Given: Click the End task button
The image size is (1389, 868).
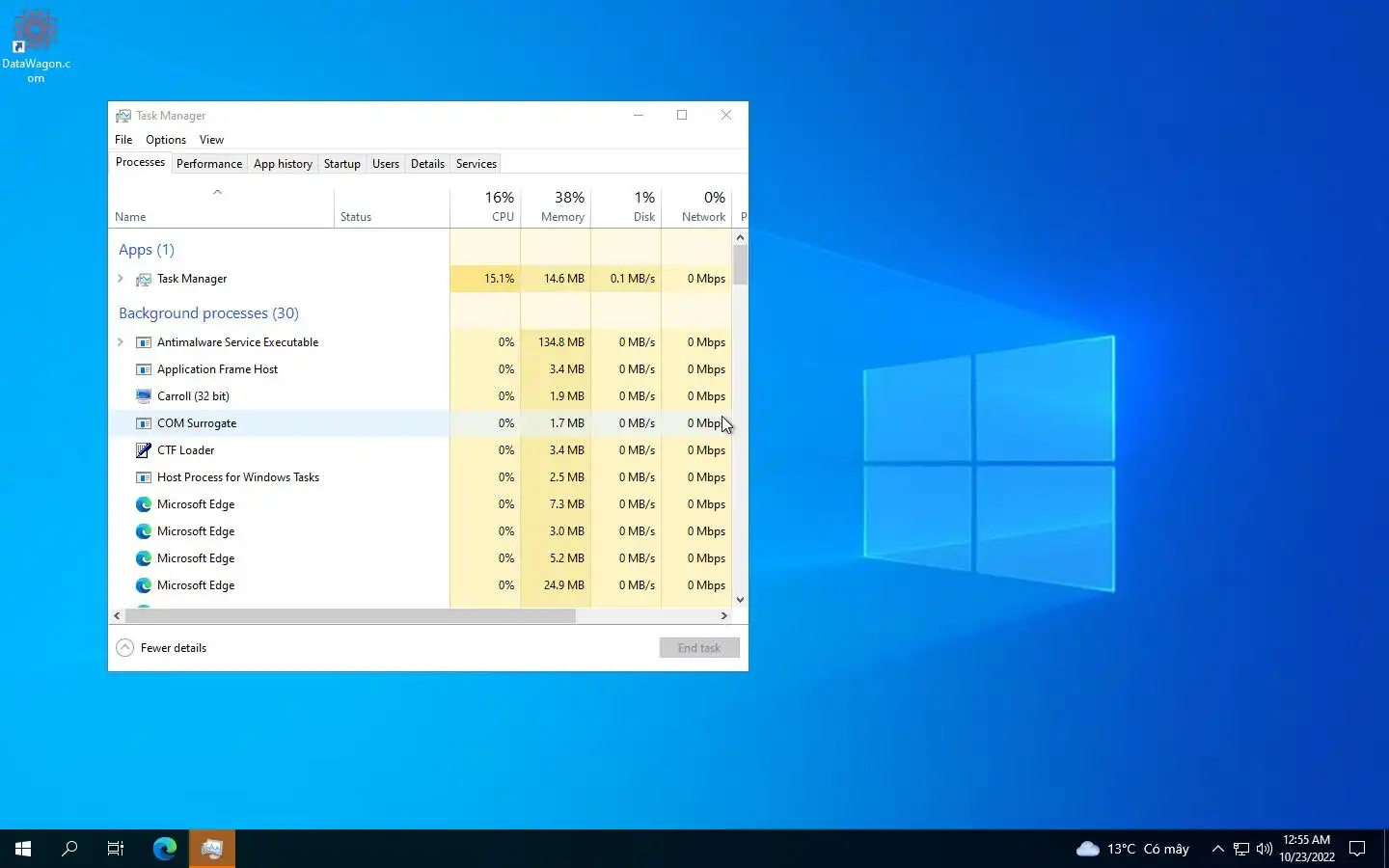Looking at the screenshot, I should tap(699, 648).
